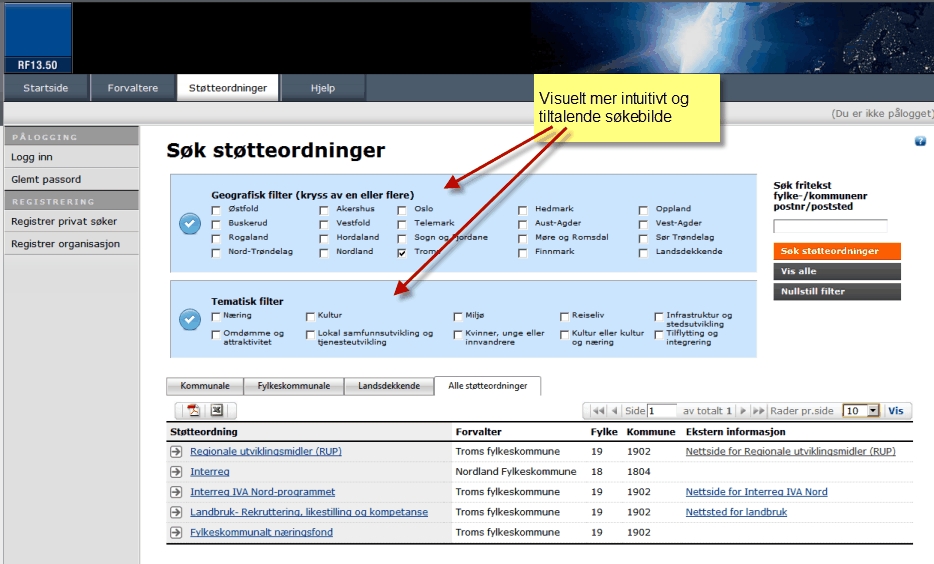Check the Reiseliv checkbox
934x564 pixels.
click(564, 316)
